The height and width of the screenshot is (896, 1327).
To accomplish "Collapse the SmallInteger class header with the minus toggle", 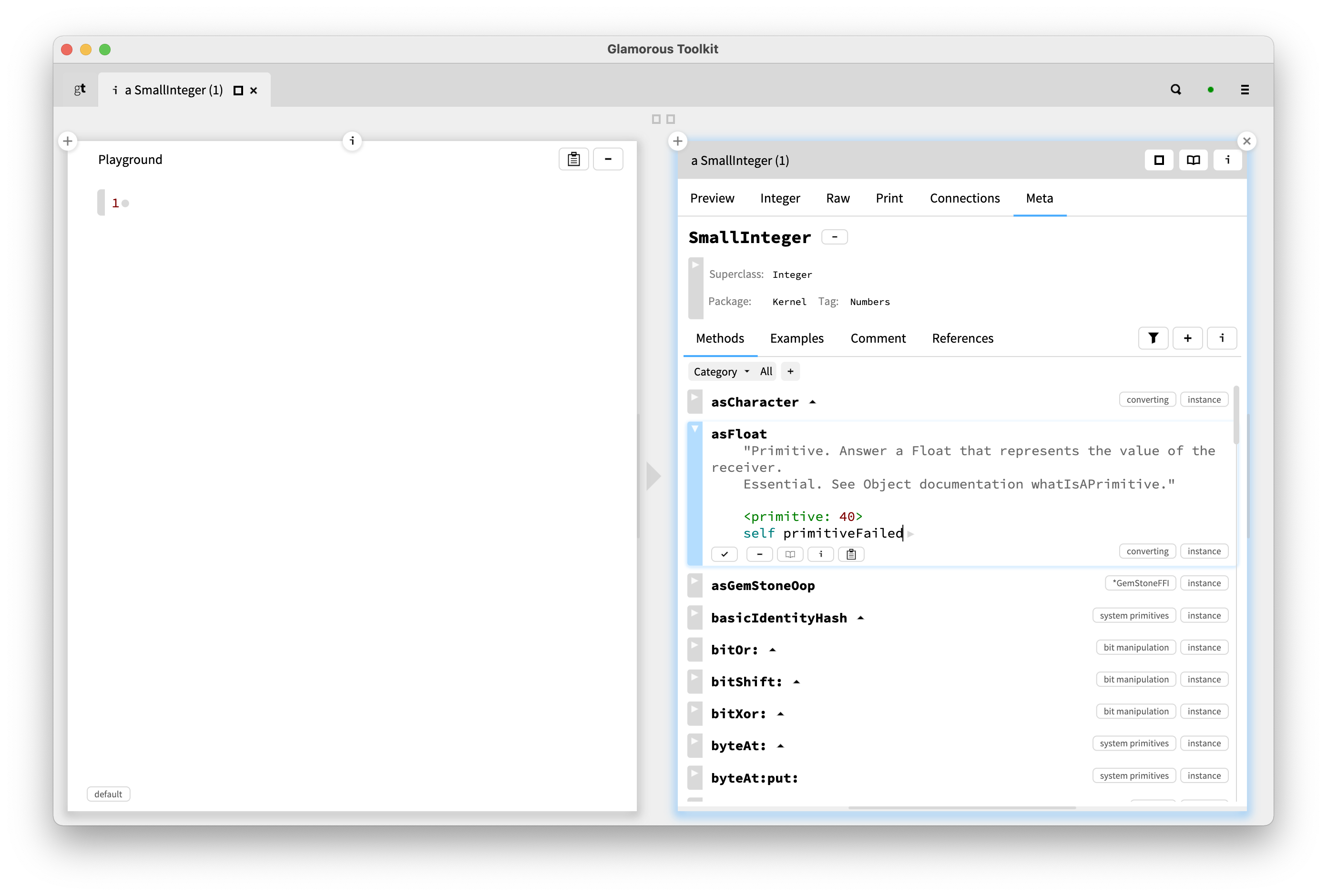I will 834,236.
